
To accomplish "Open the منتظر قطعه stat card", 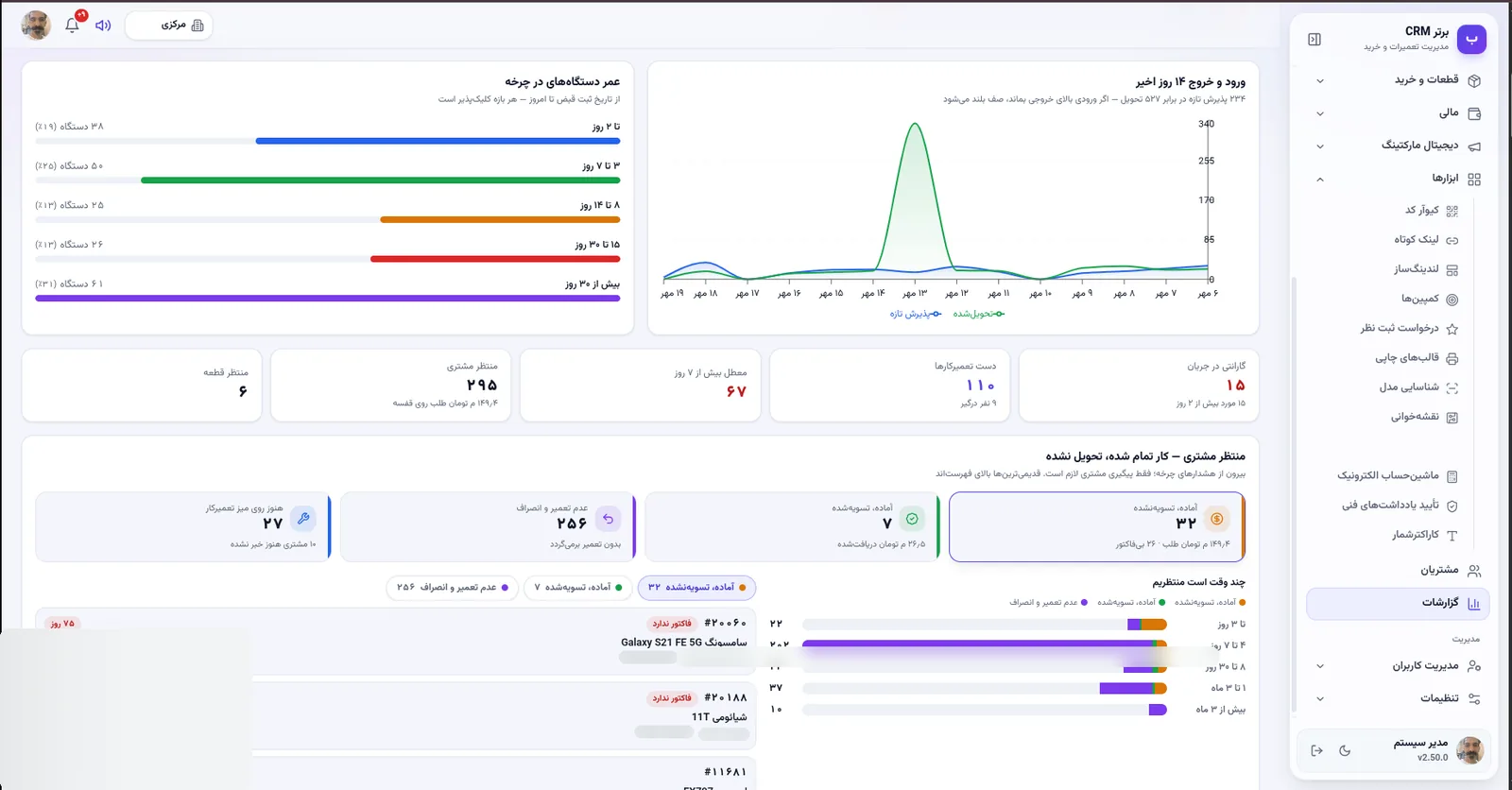I will click(142, 386).
